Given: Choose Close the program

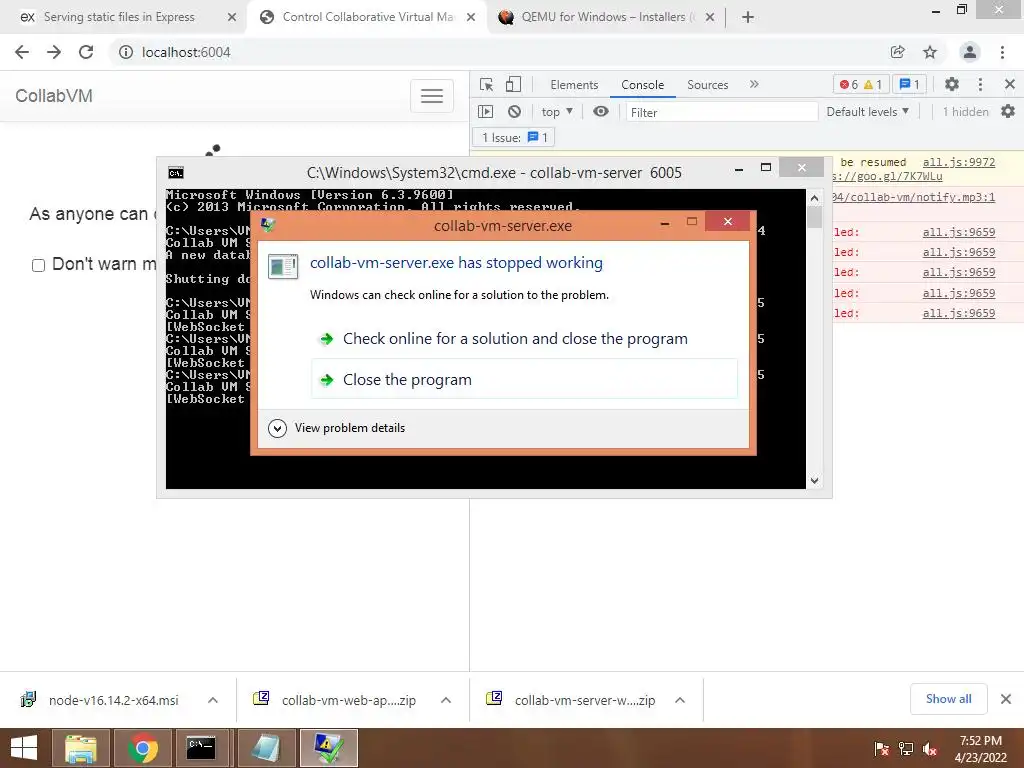Looking at the screenshot, I should click(524, 379).
